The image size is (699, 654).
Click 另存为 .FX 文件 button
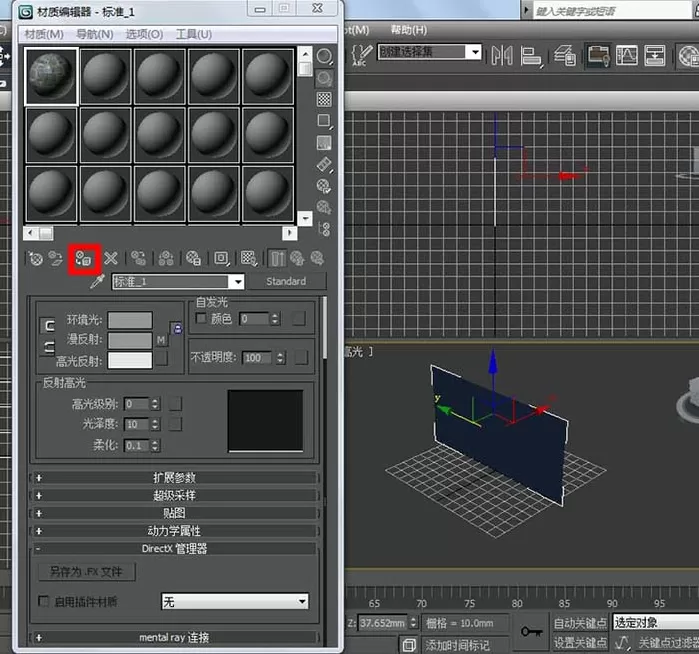(86, 572)
